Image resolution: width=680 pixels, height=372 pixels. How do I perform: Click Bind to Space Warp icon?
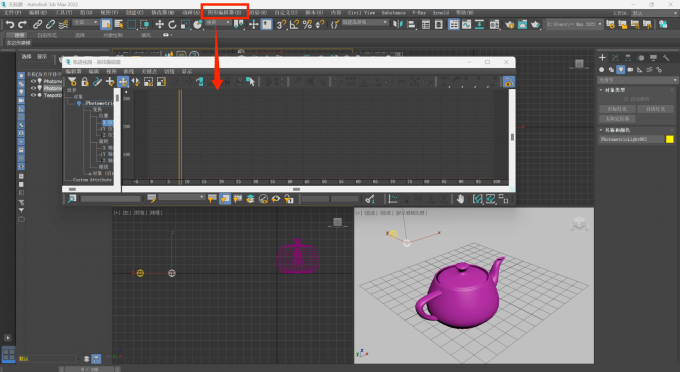63,24
